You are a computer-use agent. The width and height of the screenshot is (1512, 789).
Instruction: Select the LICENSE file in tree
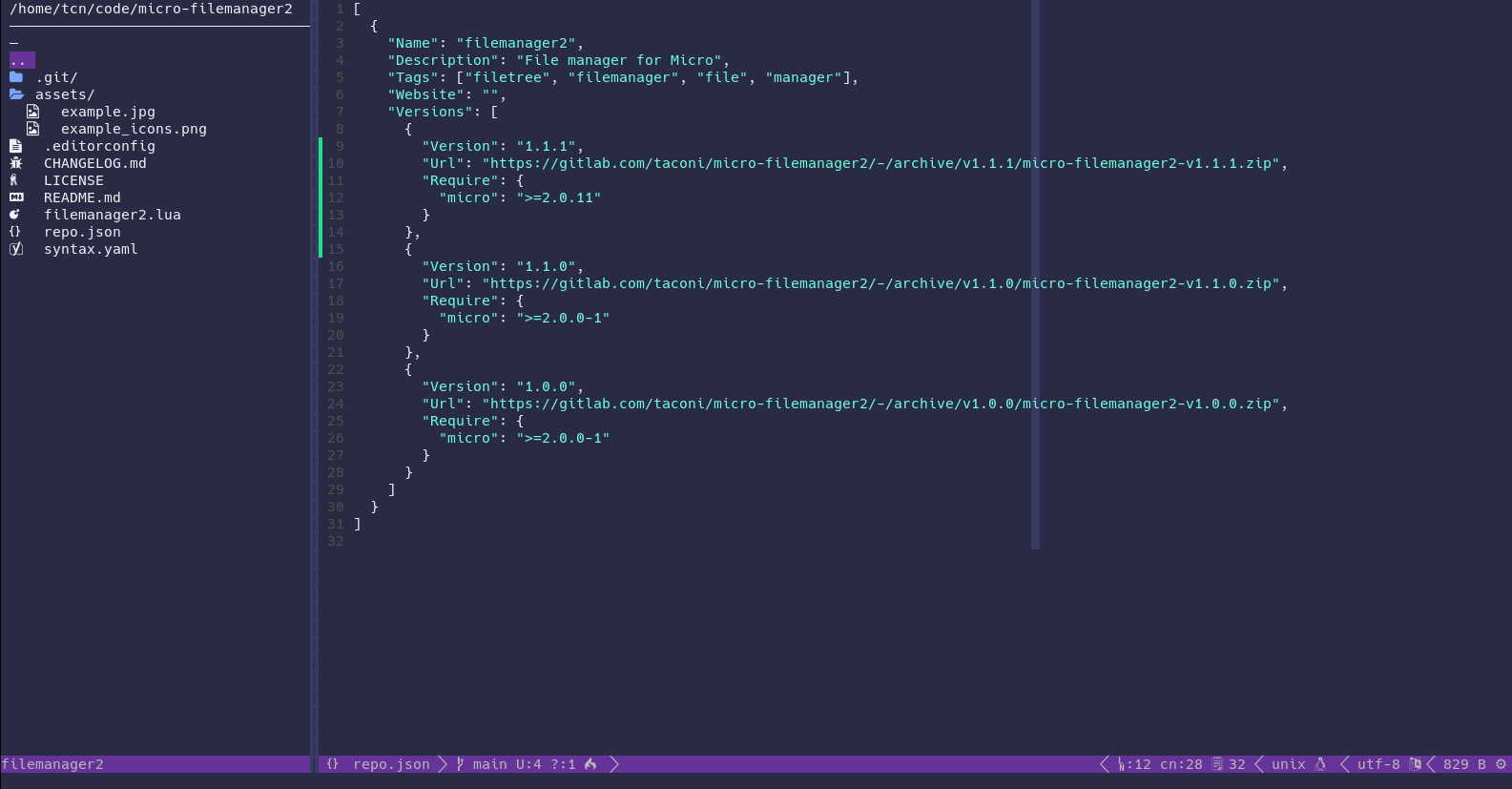[73, 180]
